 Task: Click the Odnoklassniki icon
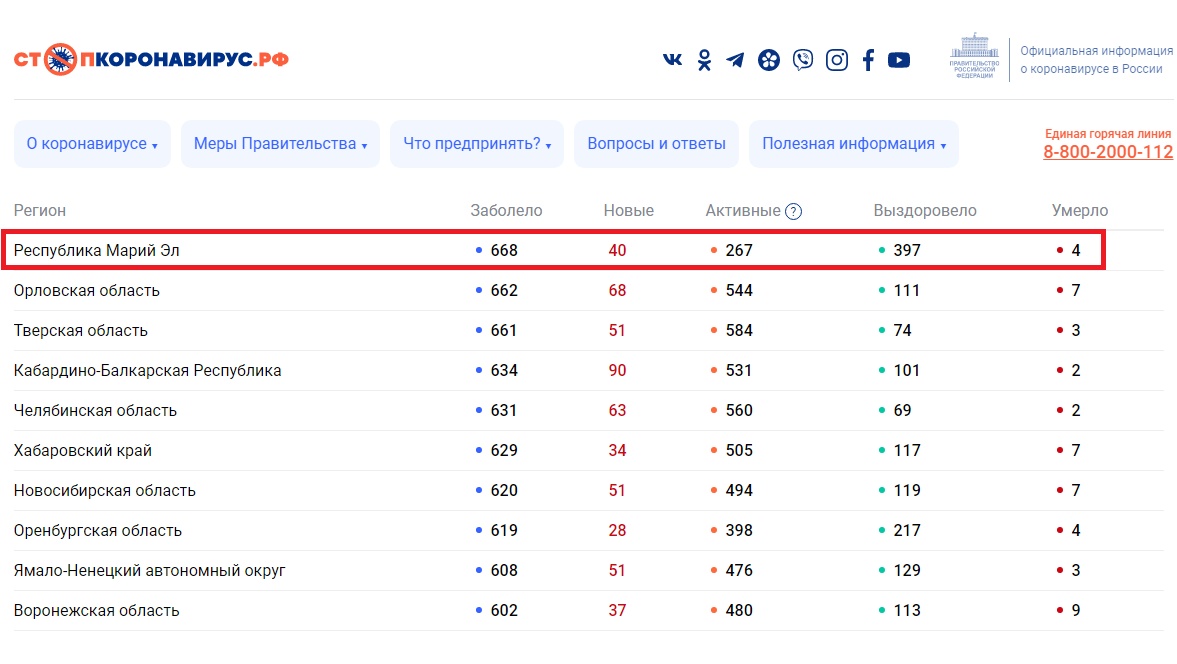pos(704,60)
